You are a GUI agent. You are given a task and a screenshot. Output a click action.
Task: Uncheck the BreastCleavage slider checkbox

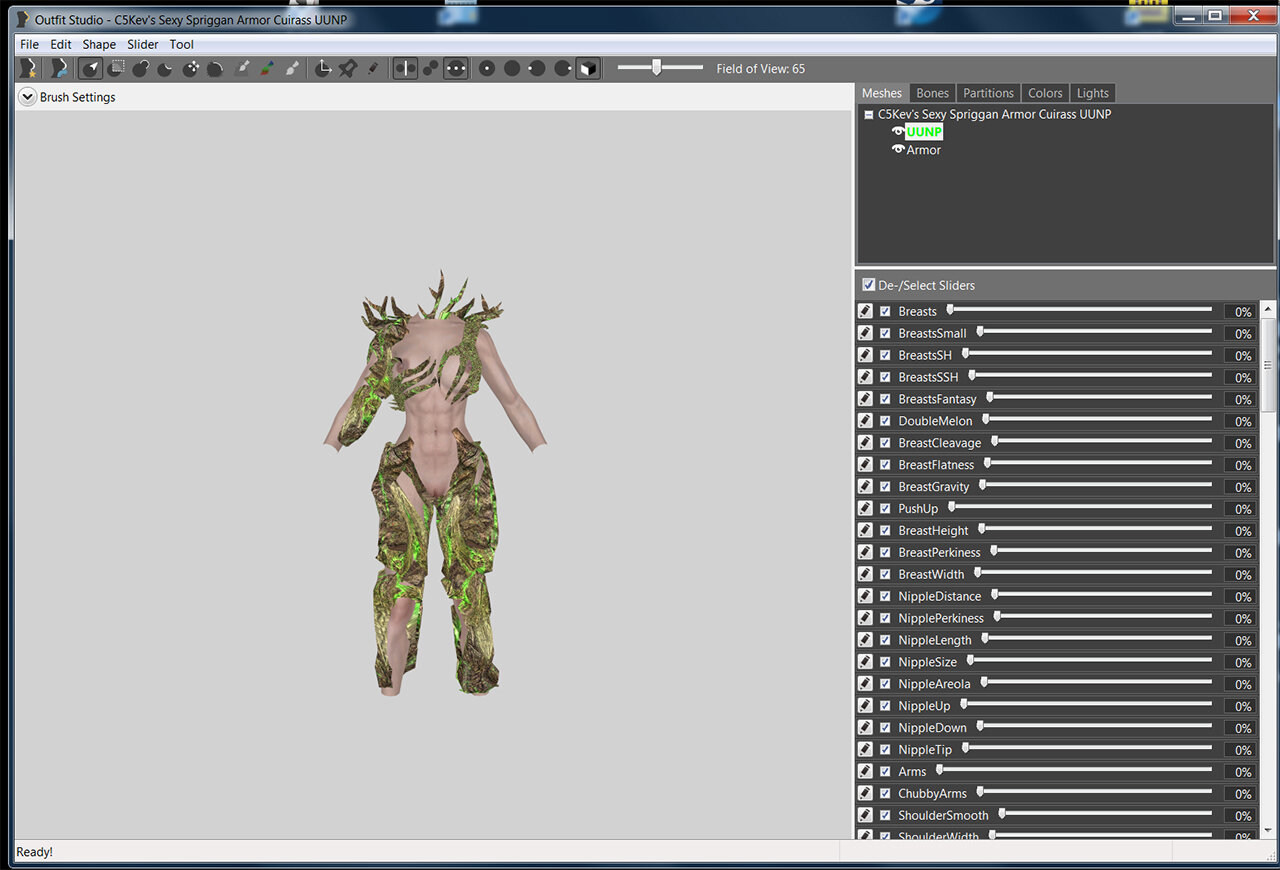885,443
